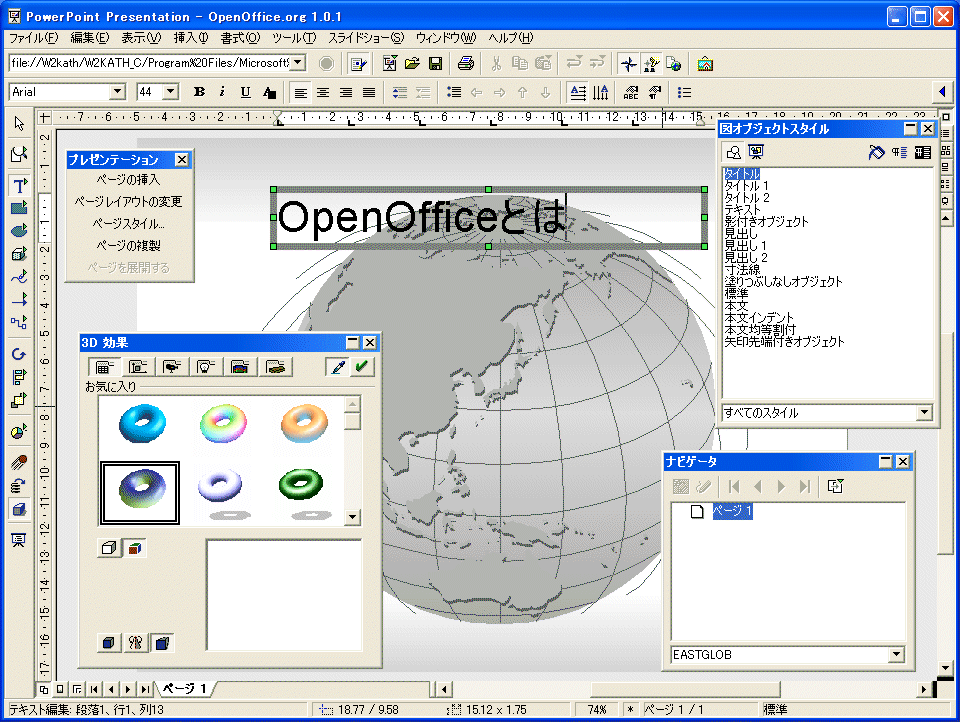Align text to the right
This screenshot has height=722, width=960.
[x=346, y=92]
